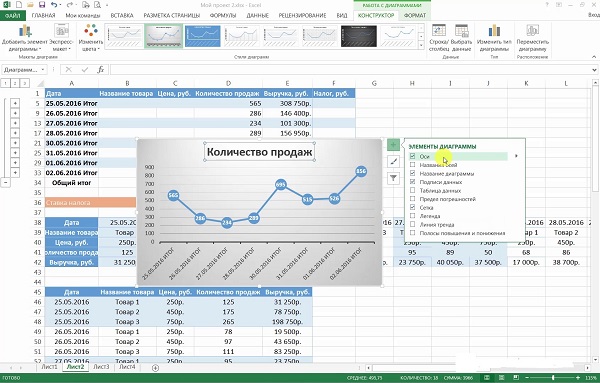Apply the blue-filled chart style thumbnail
This screenshot has width=600, height=383.
click(x=202, y=36)
